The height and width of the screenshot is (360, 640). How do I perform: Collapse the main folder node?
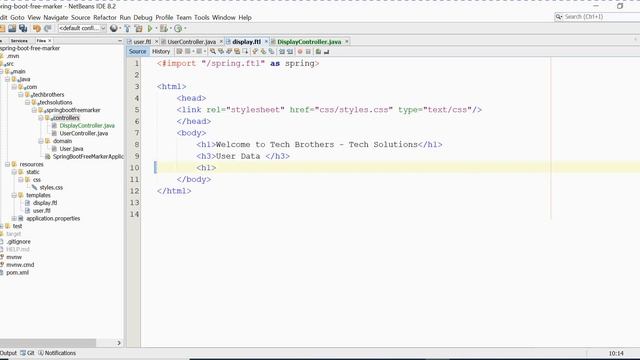click(x=2, y=71)
